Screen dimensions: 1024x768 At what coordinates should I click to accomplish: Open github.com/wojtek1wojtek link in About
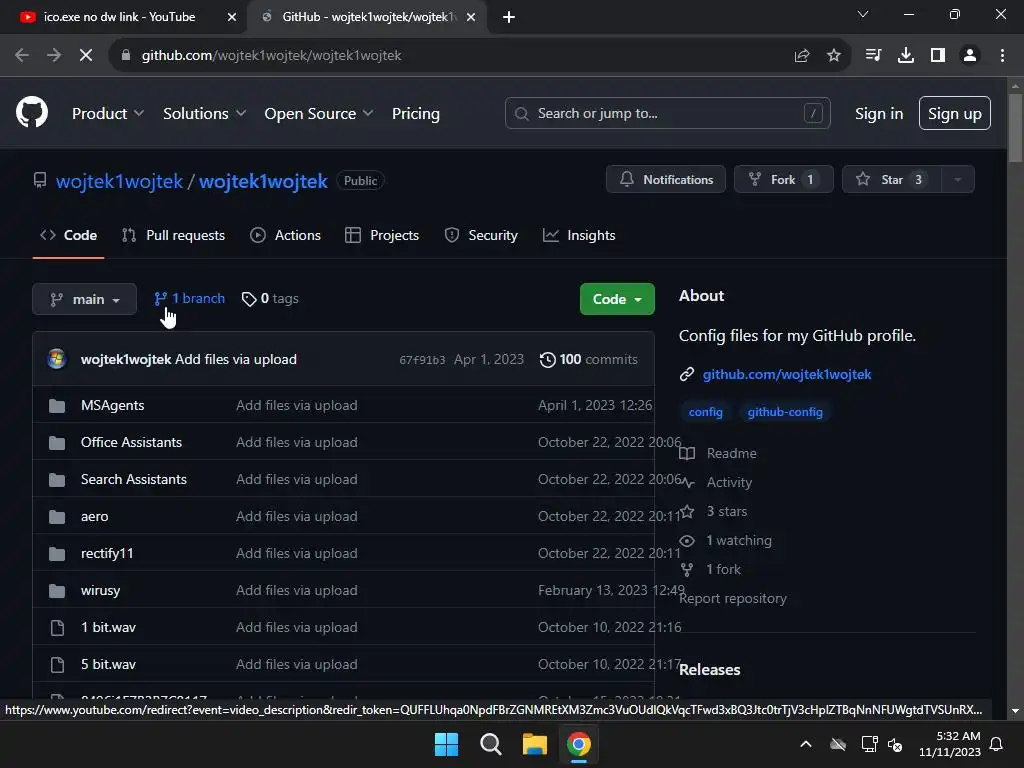tap(786, 374)
